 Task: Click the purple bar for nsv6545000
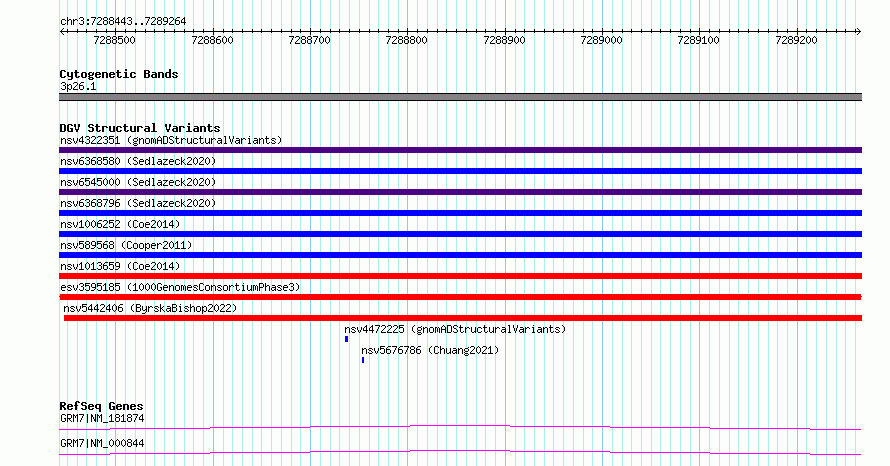pyautogui.click(x=460, y=192)
